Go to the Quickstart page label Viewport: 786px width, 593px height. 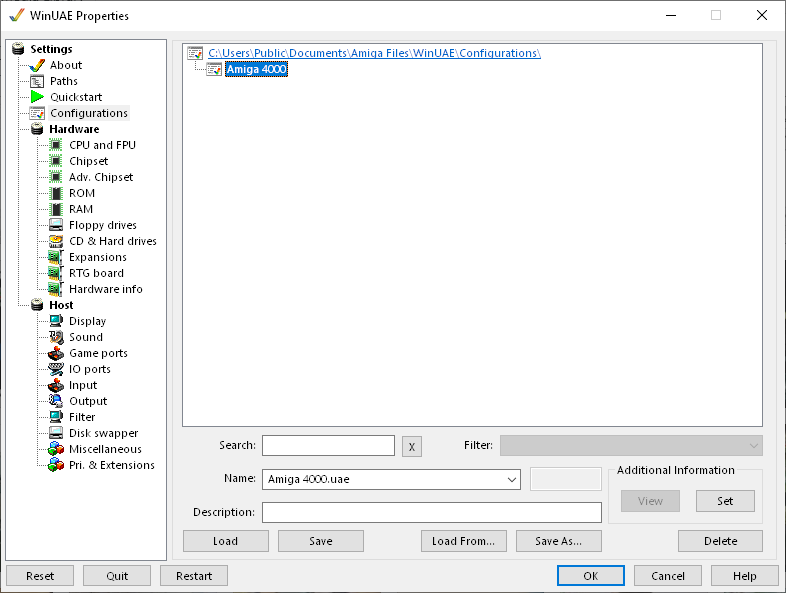pyautogui.click(x=76, y=97)
